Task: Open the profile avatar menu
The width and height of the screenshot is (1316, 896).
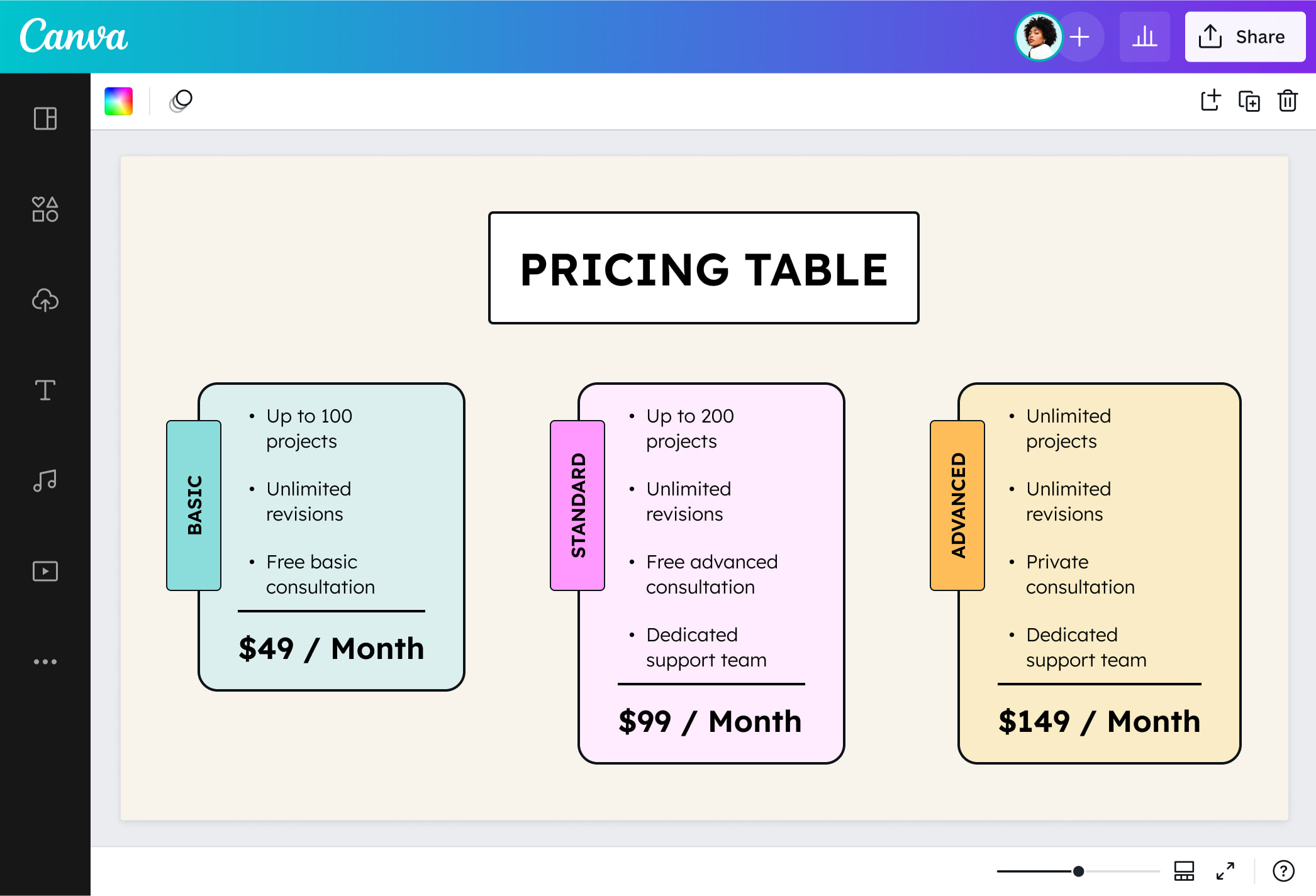Action: (x=1039, y=36)
